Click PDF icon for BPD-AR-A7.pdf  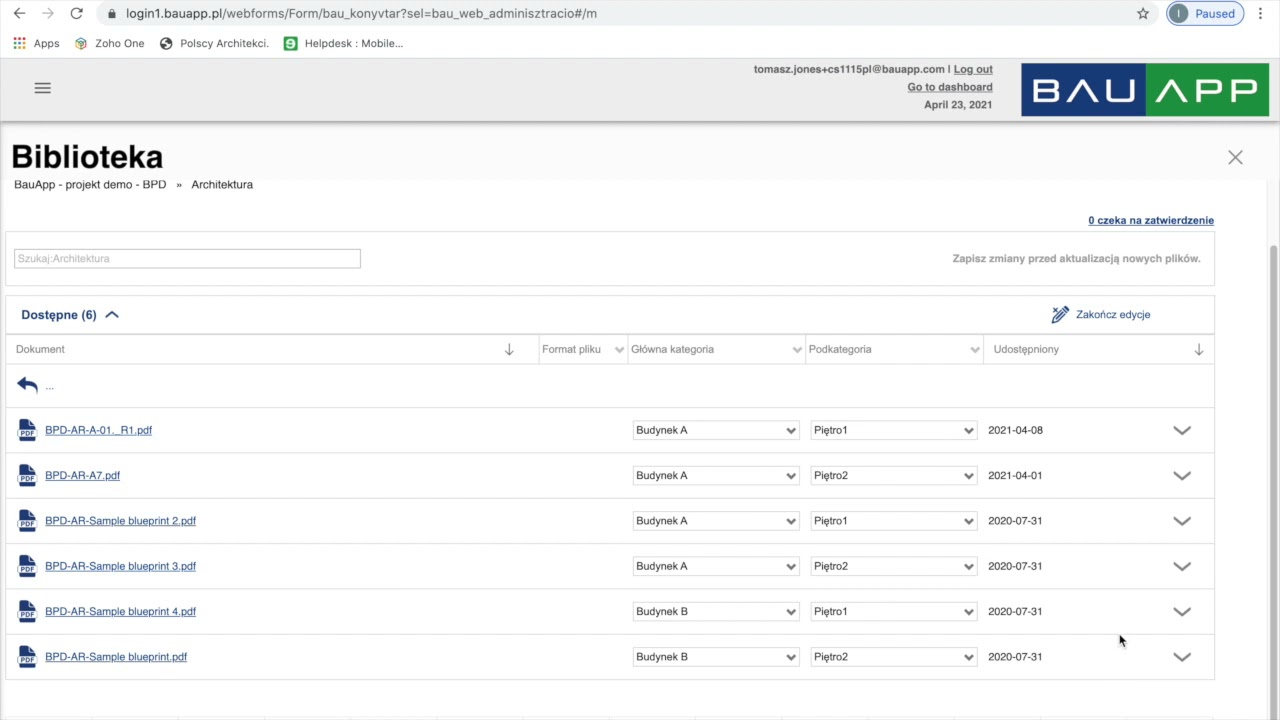27,476
